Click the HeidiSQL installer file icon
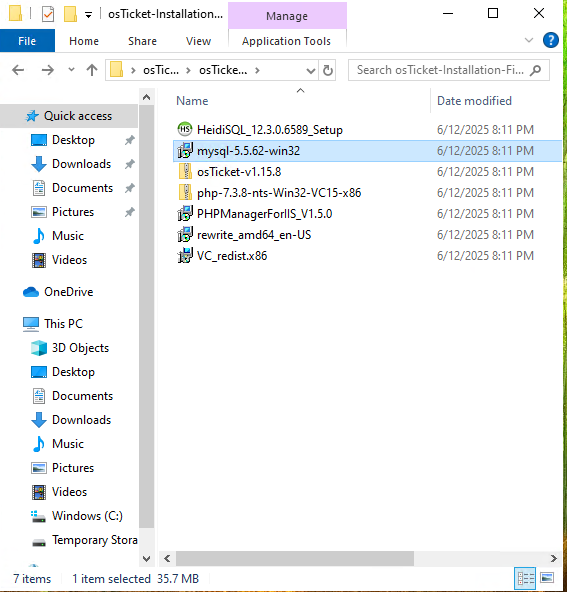 (185, 130)
